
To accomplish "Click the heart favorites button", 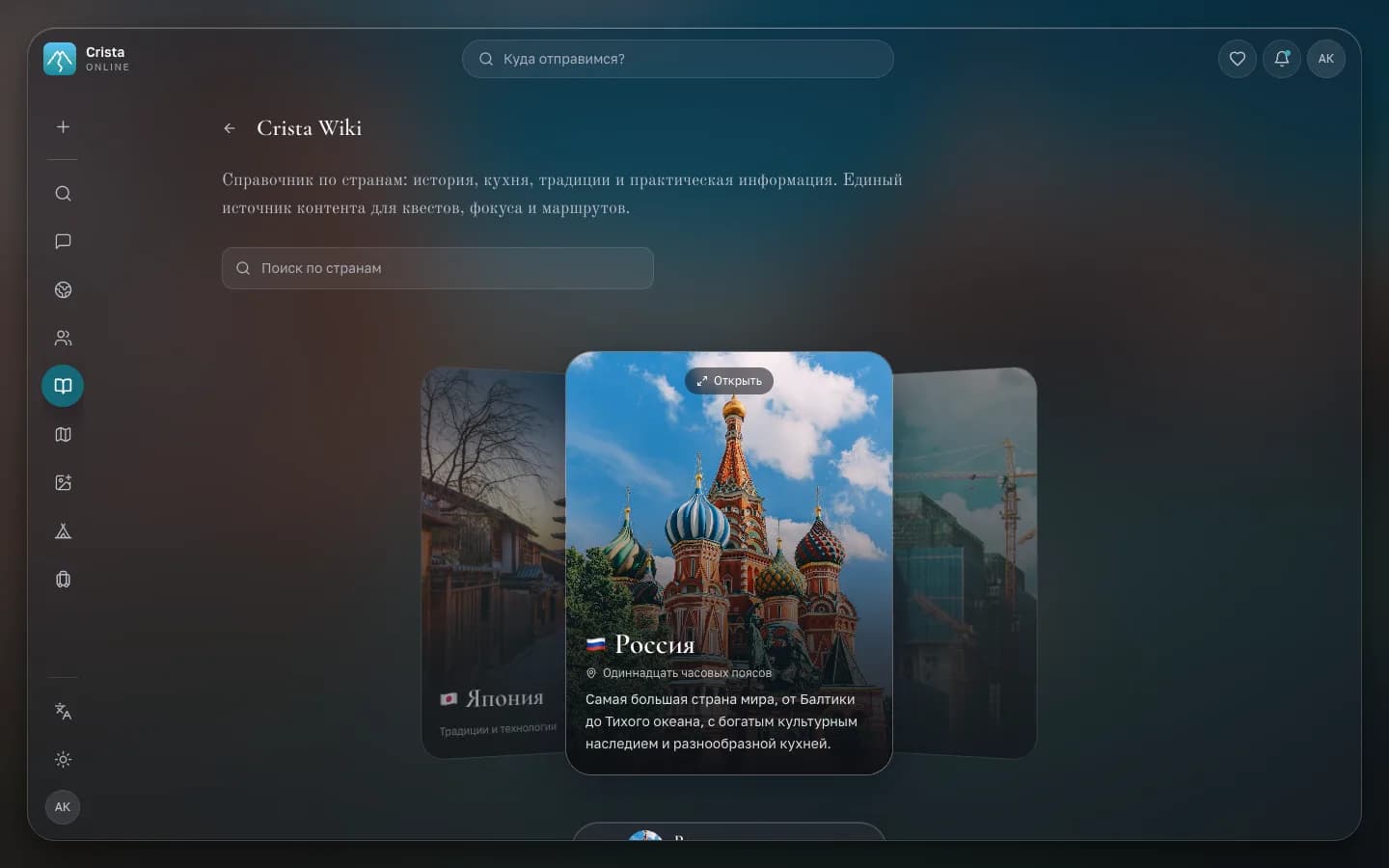I will [1238, 59].
